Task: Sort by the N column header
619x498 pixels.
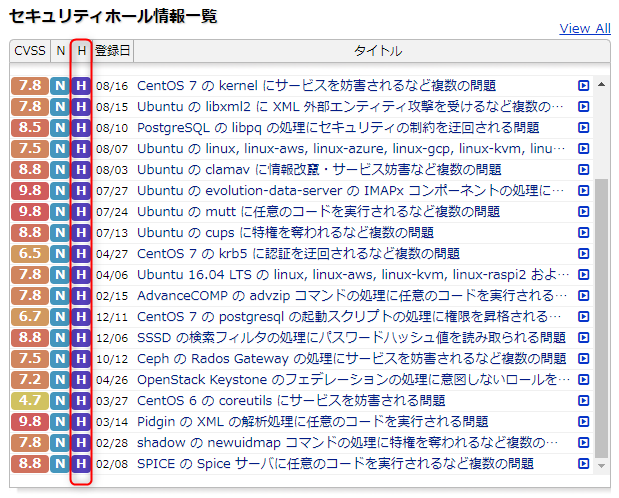Action: tap(60, 51)
